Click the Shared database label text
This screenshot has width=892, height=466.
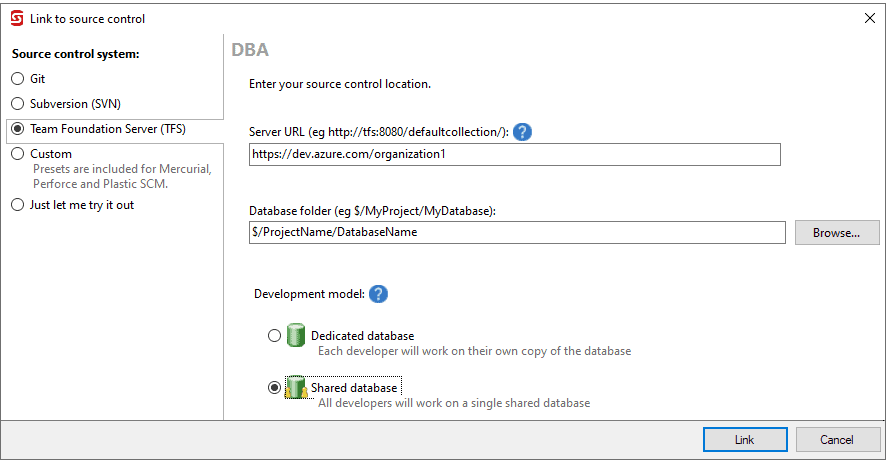(x=353, y=388)
